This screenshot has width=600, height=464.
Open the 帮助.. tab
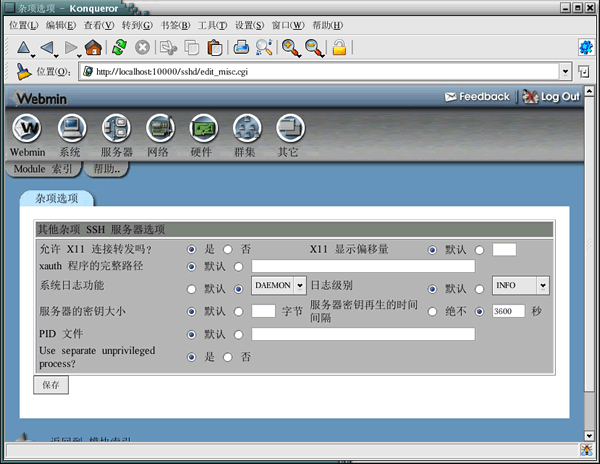(x=106, y=169)
